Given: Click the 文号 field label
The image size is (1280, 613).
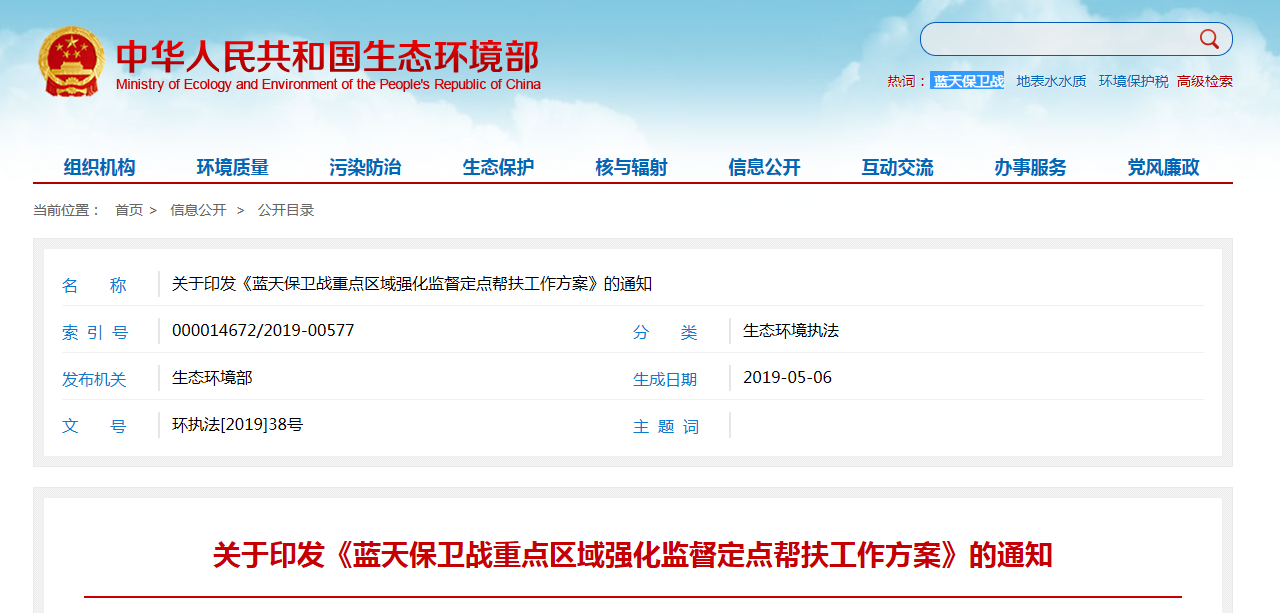Looking at the screenshot, I should [95, 427].
